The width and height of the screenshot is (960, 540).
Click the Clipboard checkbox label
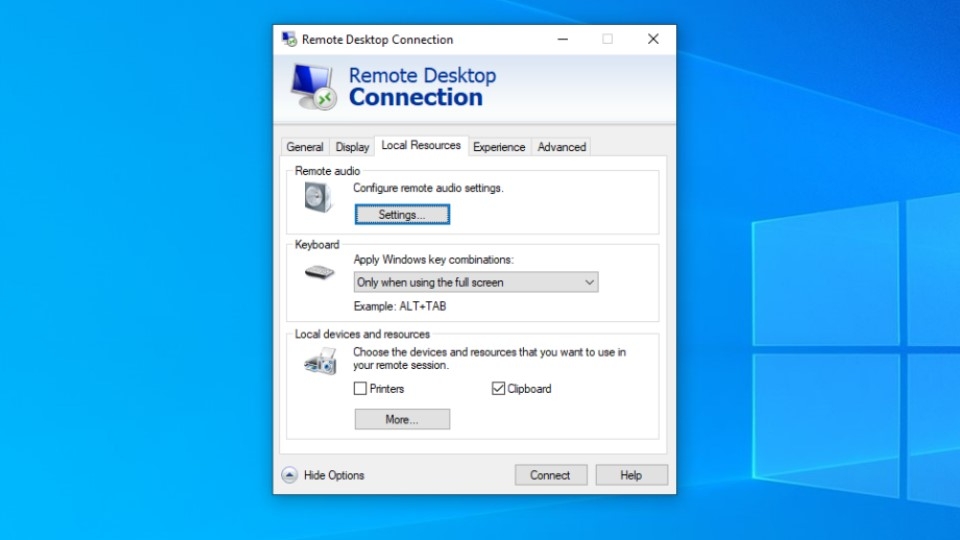(530, 389)
